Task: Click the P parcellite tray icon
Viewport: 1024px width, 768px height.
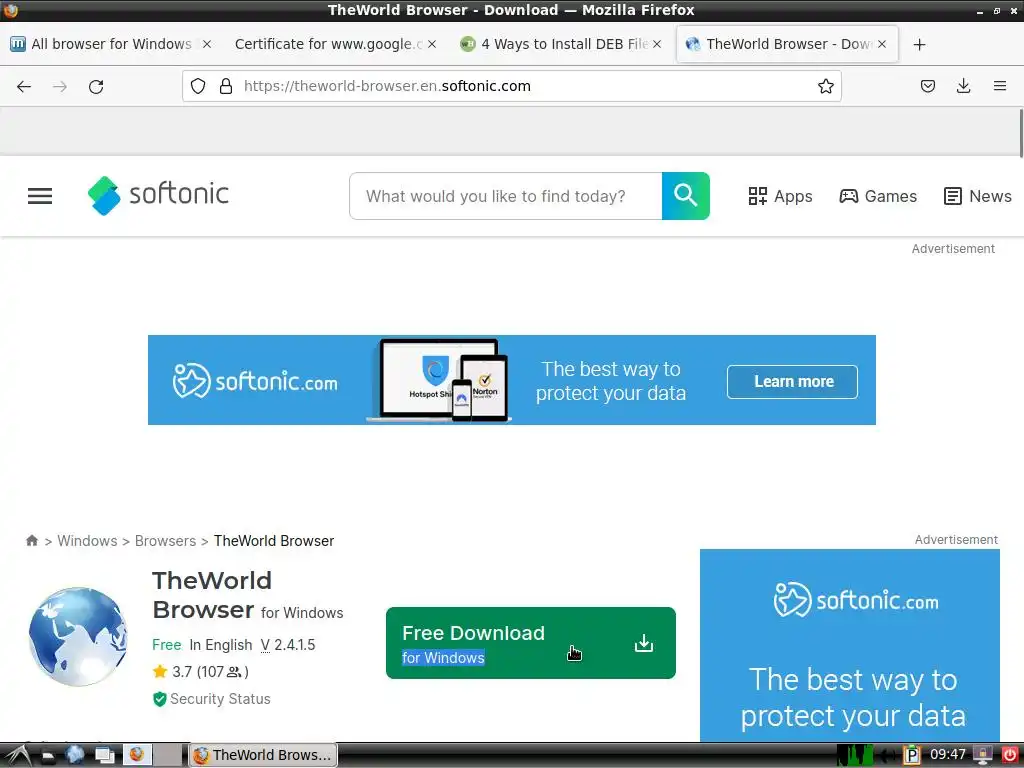Action: (x=911, y=756)
